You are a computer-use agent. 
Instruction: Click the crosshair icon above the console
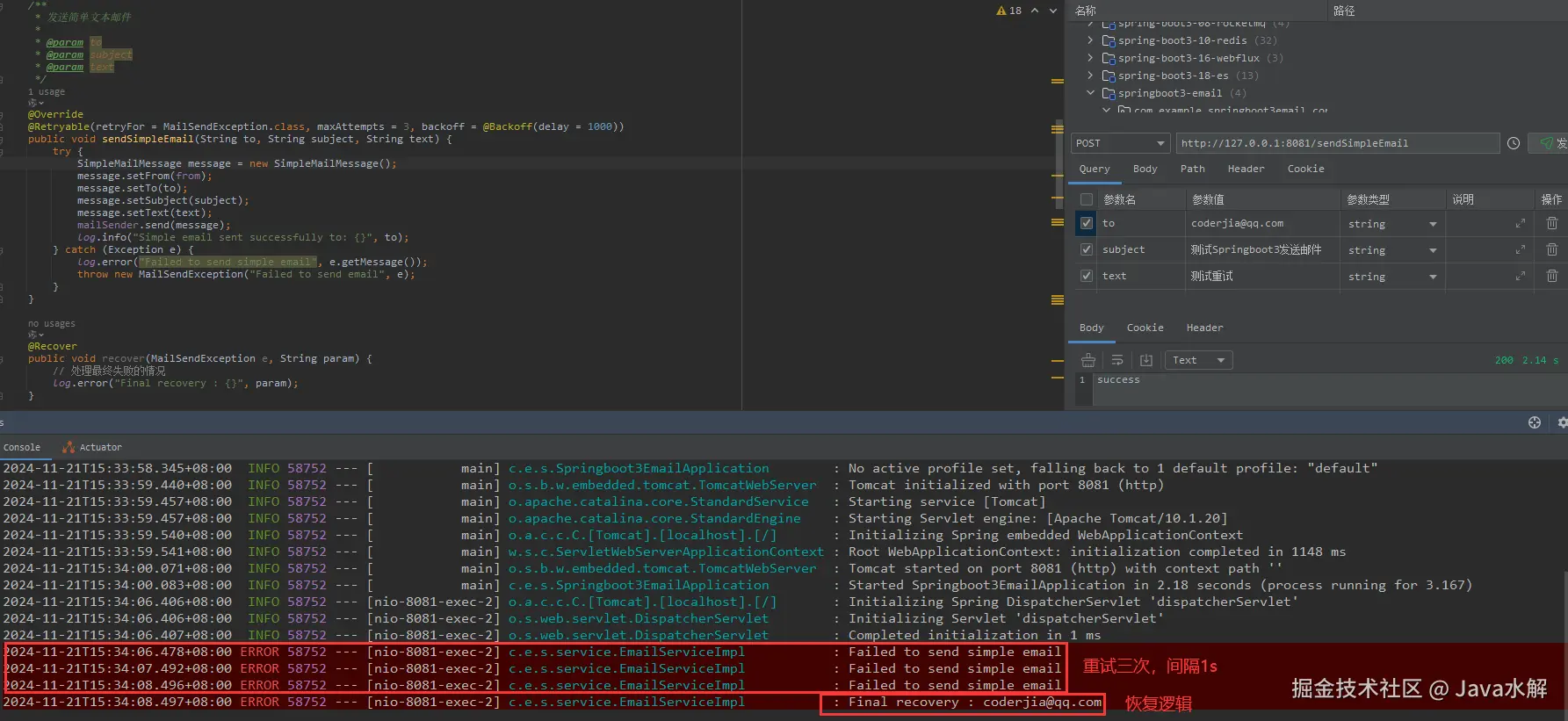tap(1535, 422)
